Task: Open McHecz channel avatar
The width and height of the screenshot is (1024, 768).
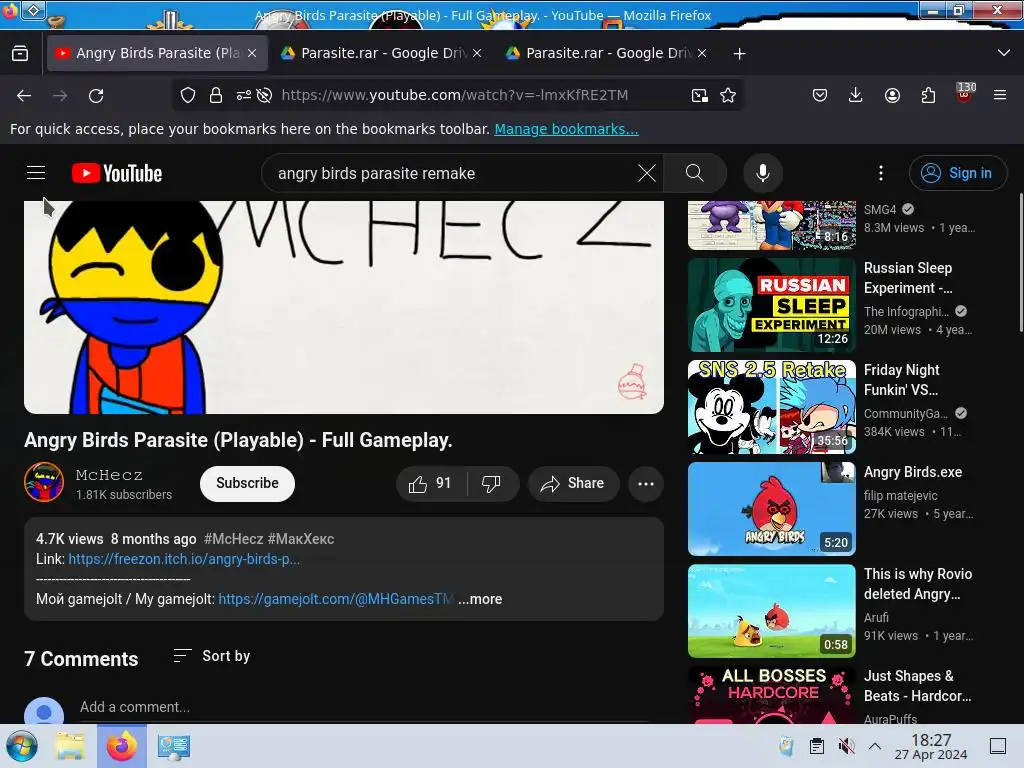Action: [44, 482]
